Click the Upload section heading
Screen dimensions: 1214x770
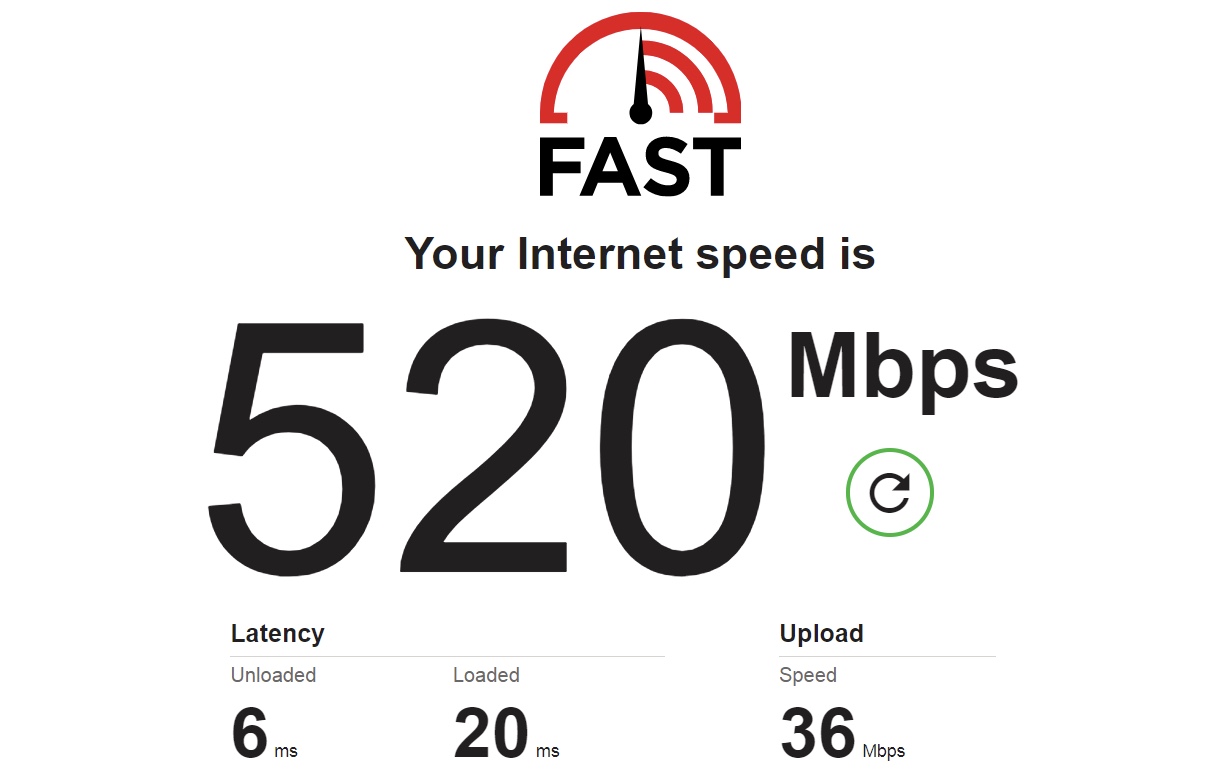821,634
